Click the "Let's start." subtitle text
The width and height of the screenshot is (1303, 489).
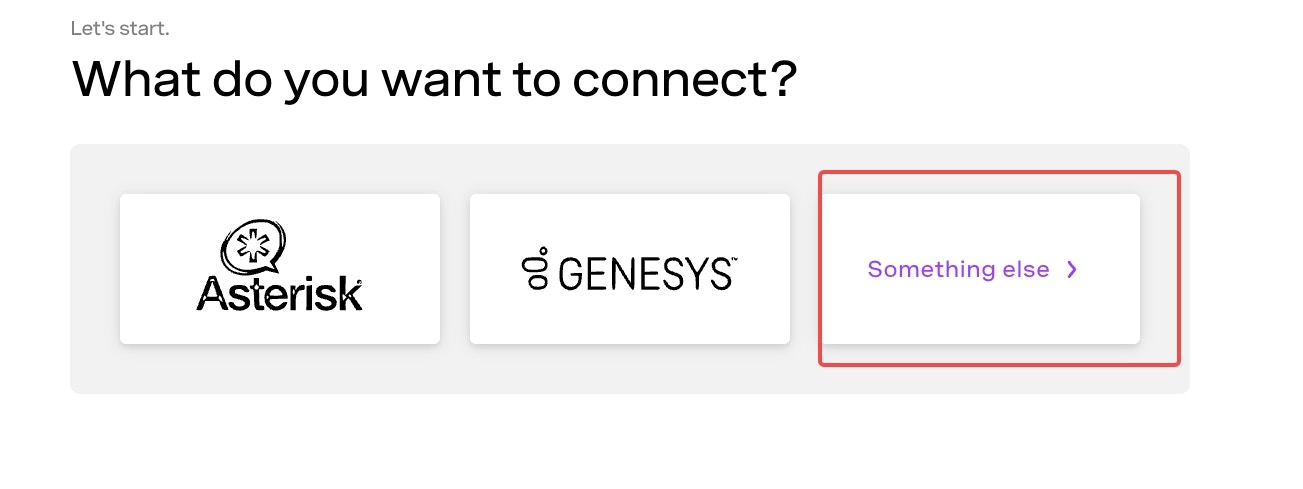coord(120,28)
